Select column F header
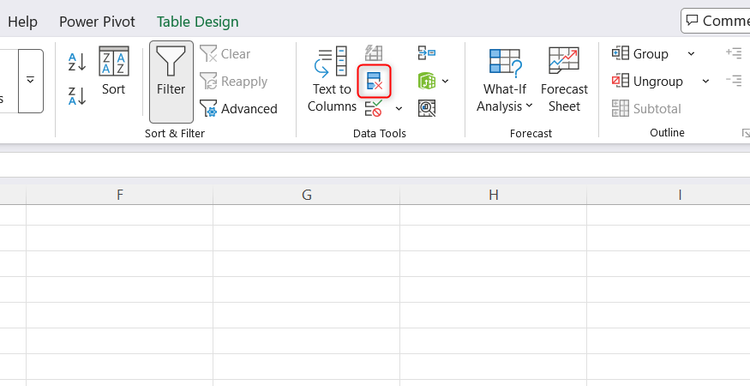The height and width of the screenshot is (386, 750). coord(120,195)
